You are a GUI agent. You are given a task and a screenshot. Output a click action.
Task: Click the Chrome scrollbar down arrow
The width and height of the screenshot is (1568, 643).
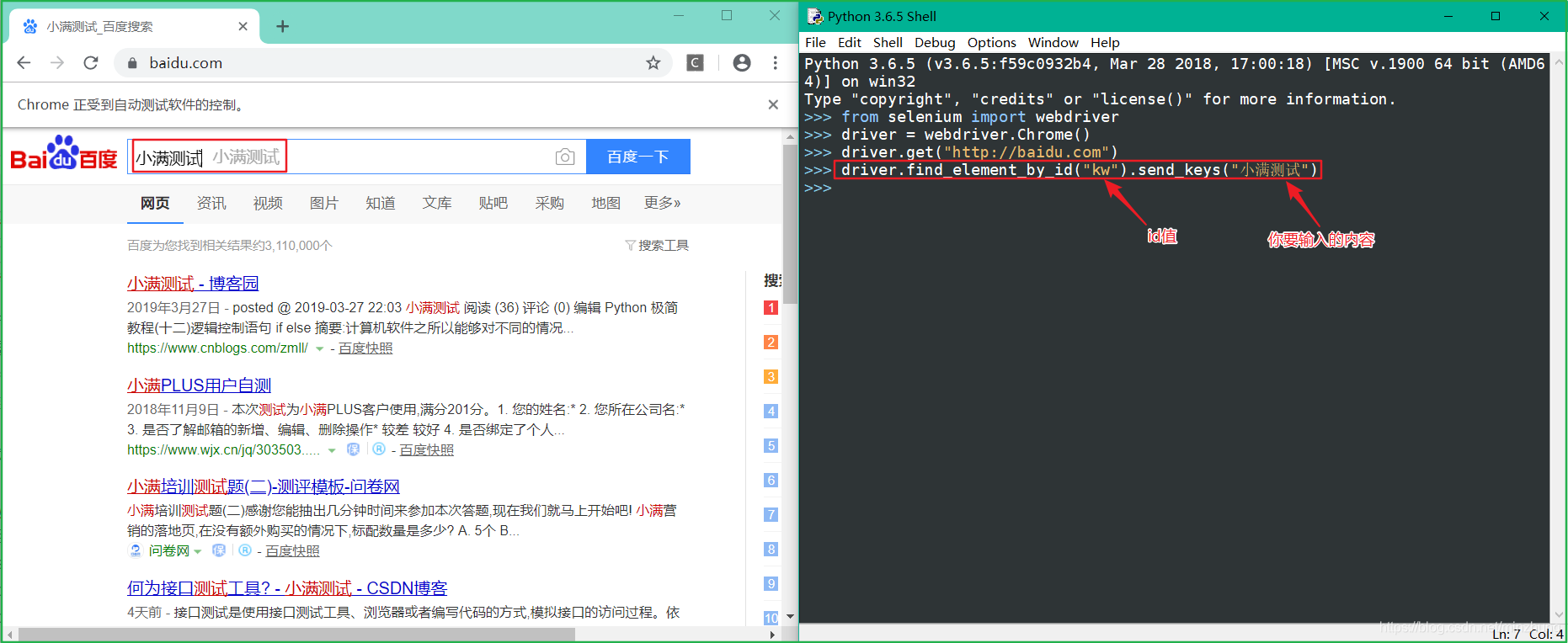pyautogui.click(x=790, y=617)
